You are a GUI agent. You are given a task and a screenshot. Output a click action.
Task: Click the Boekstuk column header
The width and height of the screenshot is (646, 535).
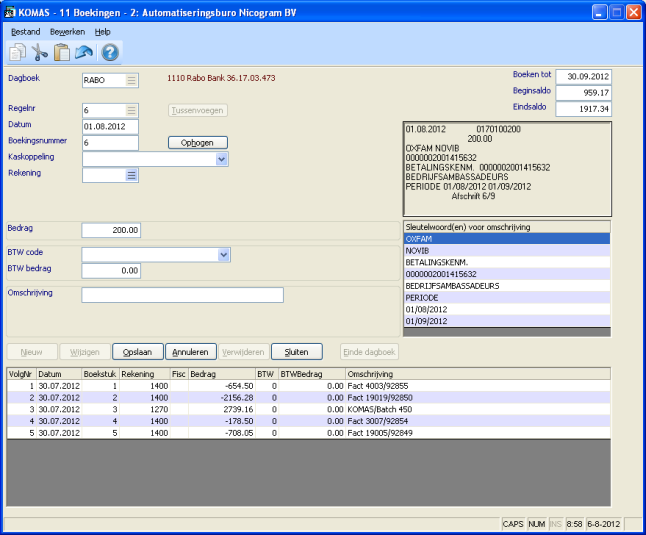tap(101, 374)
